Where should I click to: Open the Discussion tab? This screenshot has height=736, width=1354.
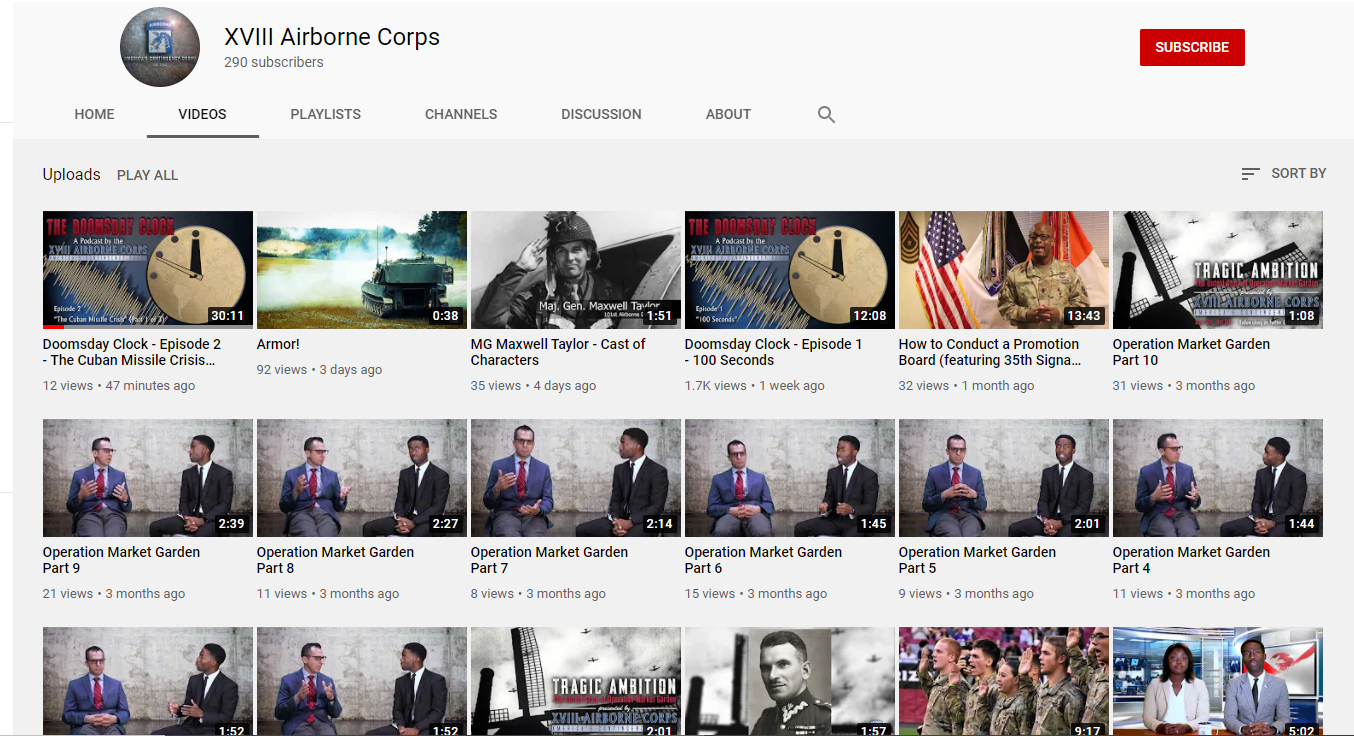pyautogui.click(x=601, y=114)
